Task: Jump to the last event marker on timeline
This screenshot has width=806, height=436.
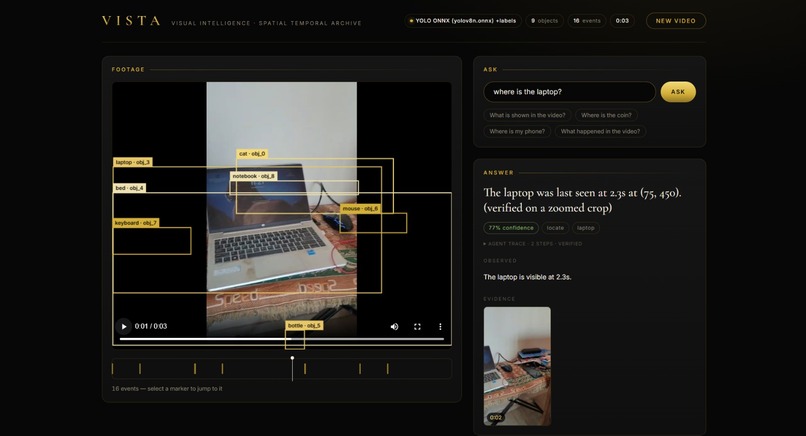Action: (388, 368)
